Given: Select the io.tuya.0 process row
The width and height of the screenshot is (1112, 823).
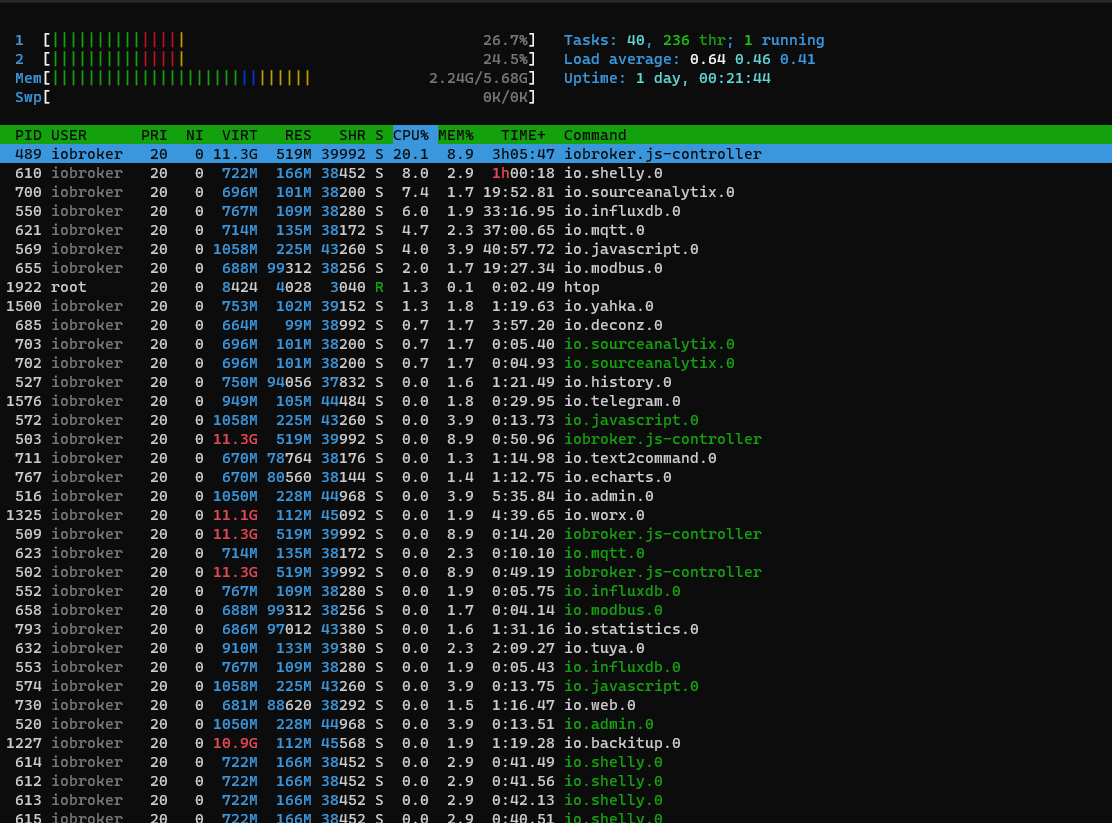Looking at the screenshot, I should coord(556,648).
